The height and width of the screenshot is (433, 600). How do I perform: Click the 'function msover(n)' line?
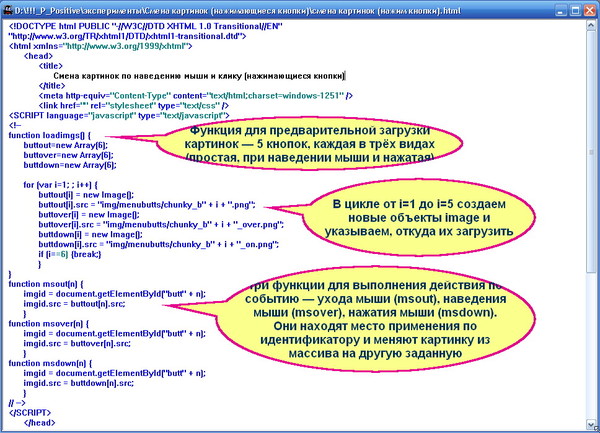(49, 324)
